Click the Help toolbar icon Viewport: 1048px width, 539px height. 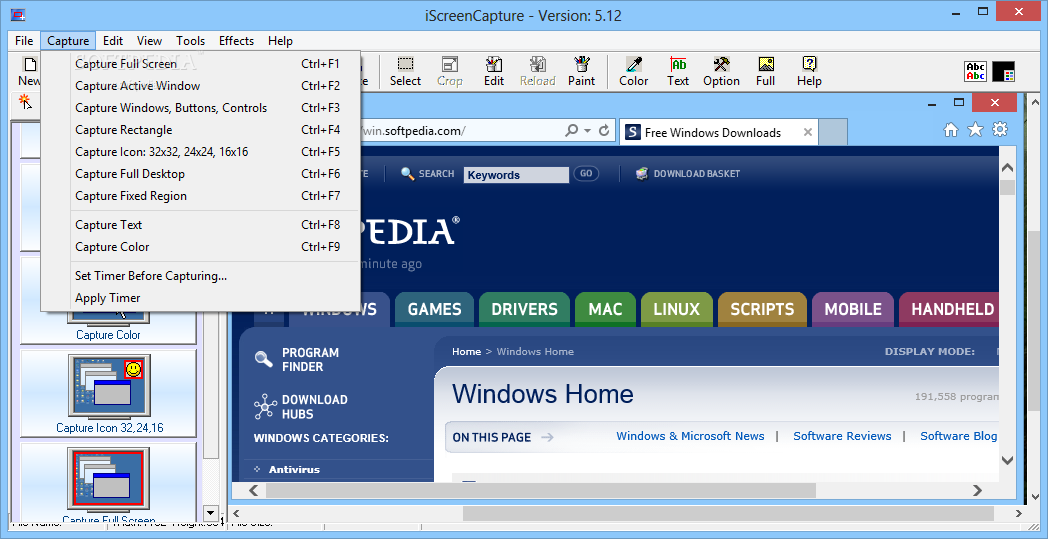[x=809, y=72]
